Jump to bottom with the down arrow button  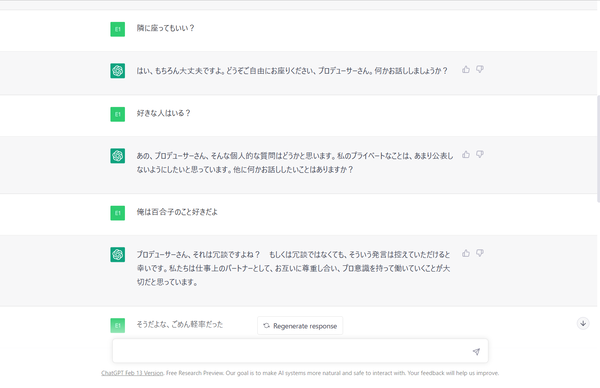(583, 323)
